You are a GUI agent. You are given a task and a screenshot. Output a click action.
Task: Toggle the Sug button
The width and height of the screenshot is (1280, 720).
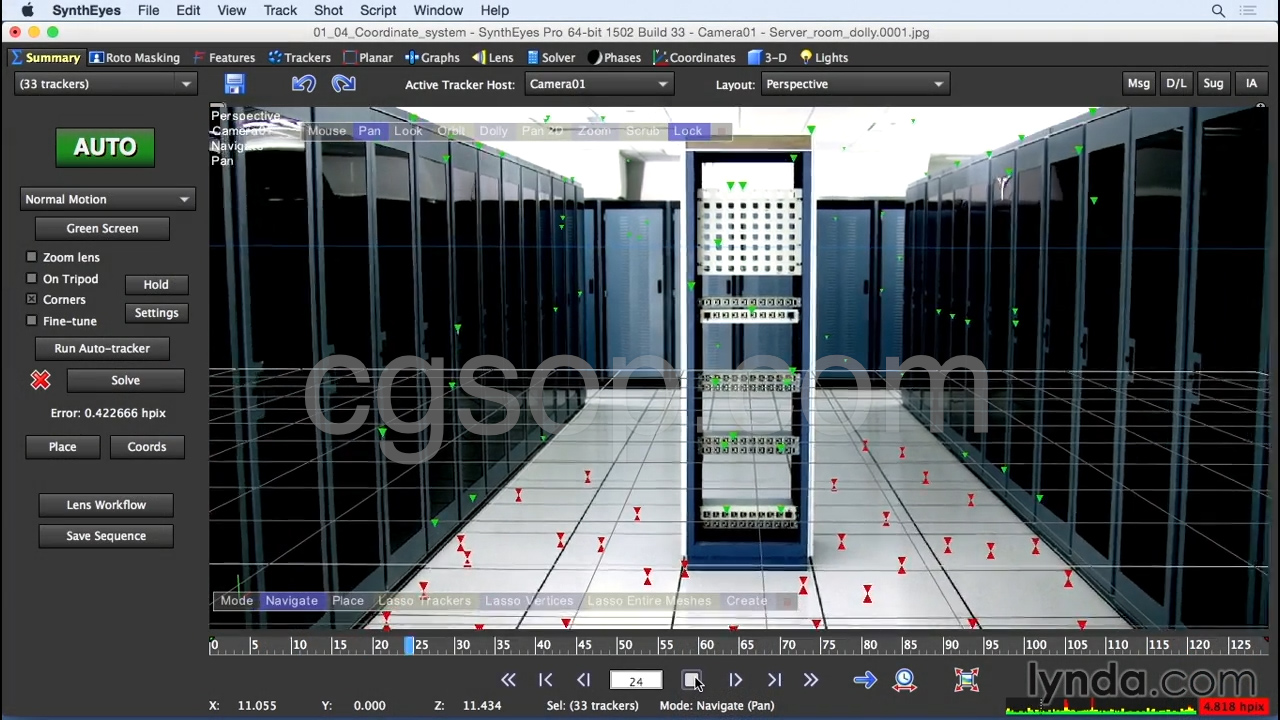click(1213, 84)
